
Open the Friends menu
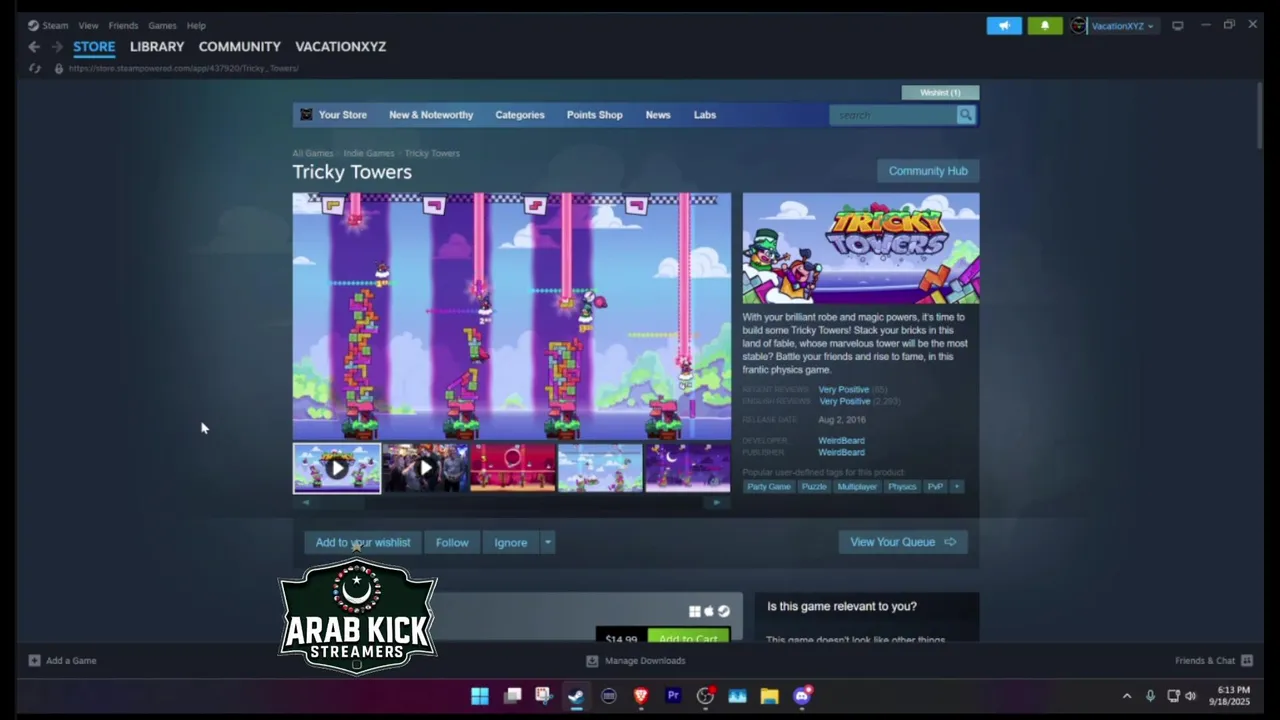123,26
